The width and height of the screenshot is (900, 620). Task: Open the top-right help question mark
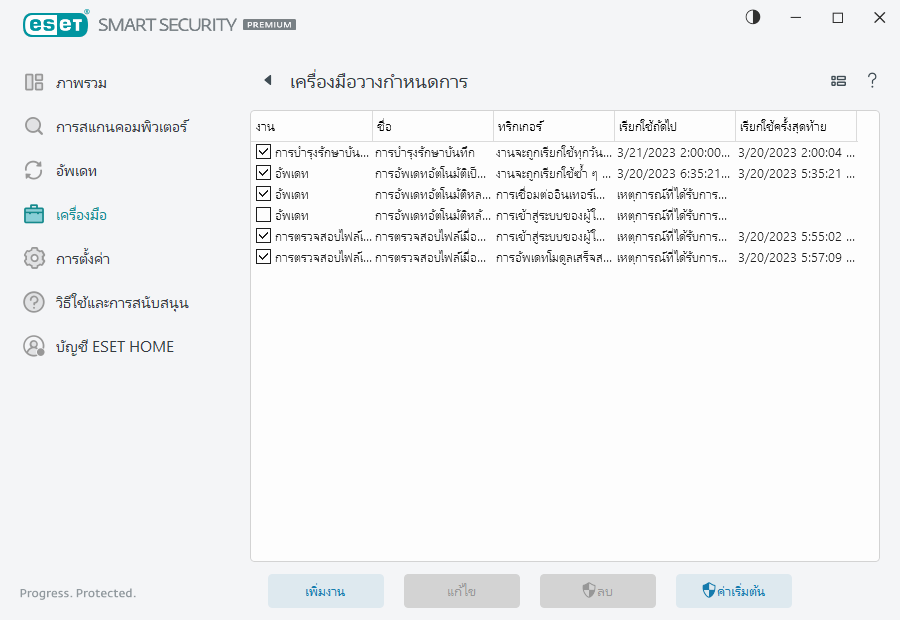click(872, 81)
